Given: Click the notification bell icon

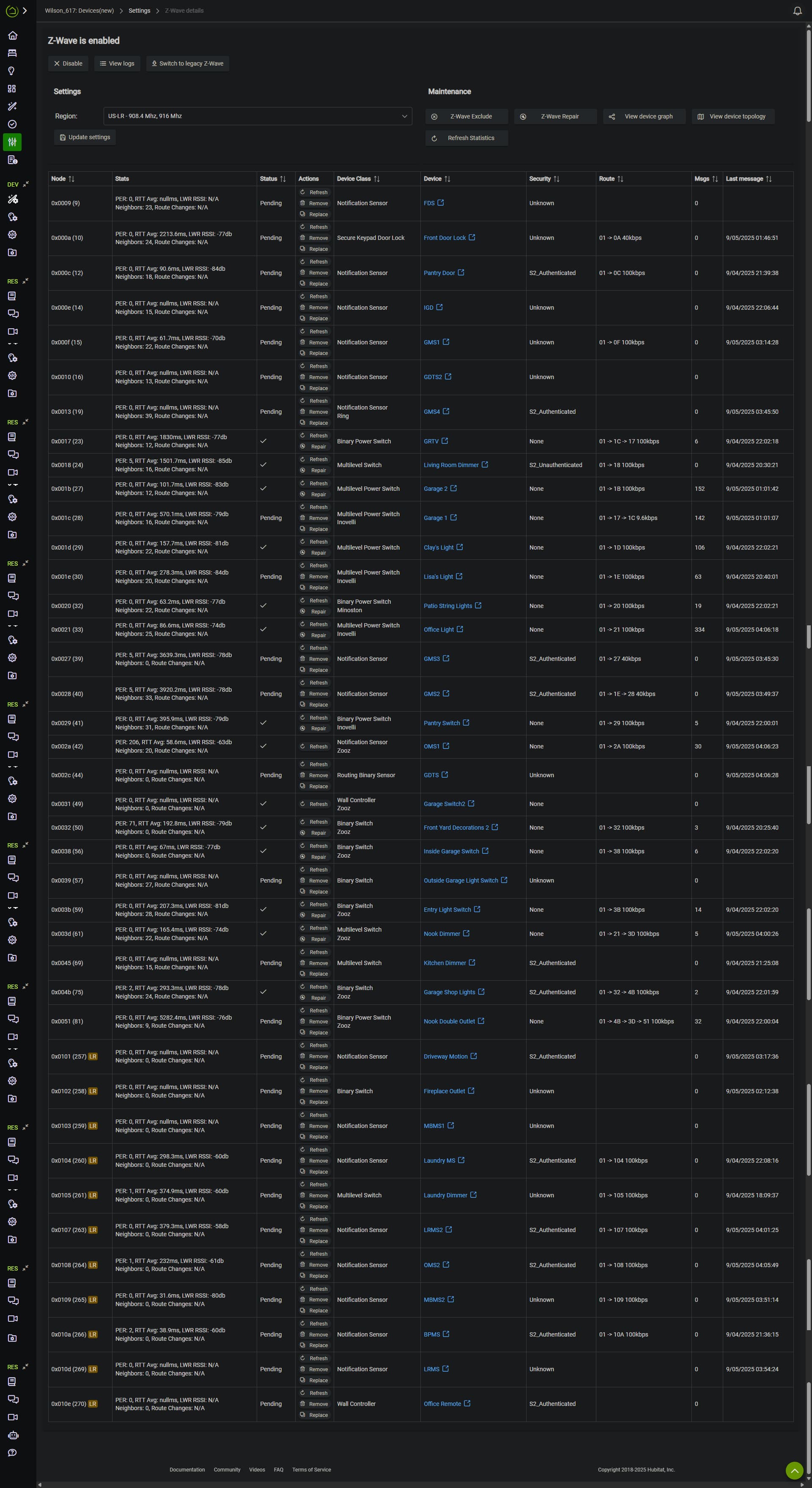Looking at the screenshot, I should [797, 11].
